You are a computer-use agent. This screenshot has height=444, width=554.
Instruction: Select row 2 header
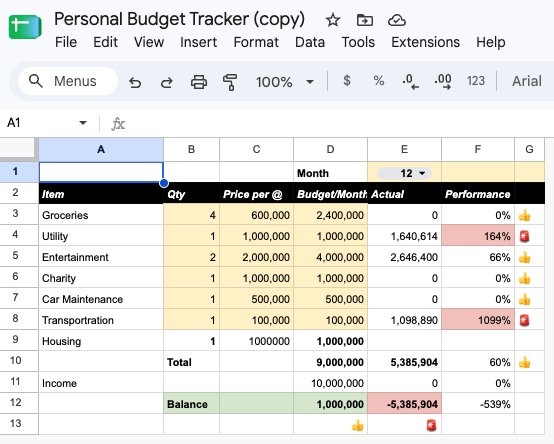point(19,193)
